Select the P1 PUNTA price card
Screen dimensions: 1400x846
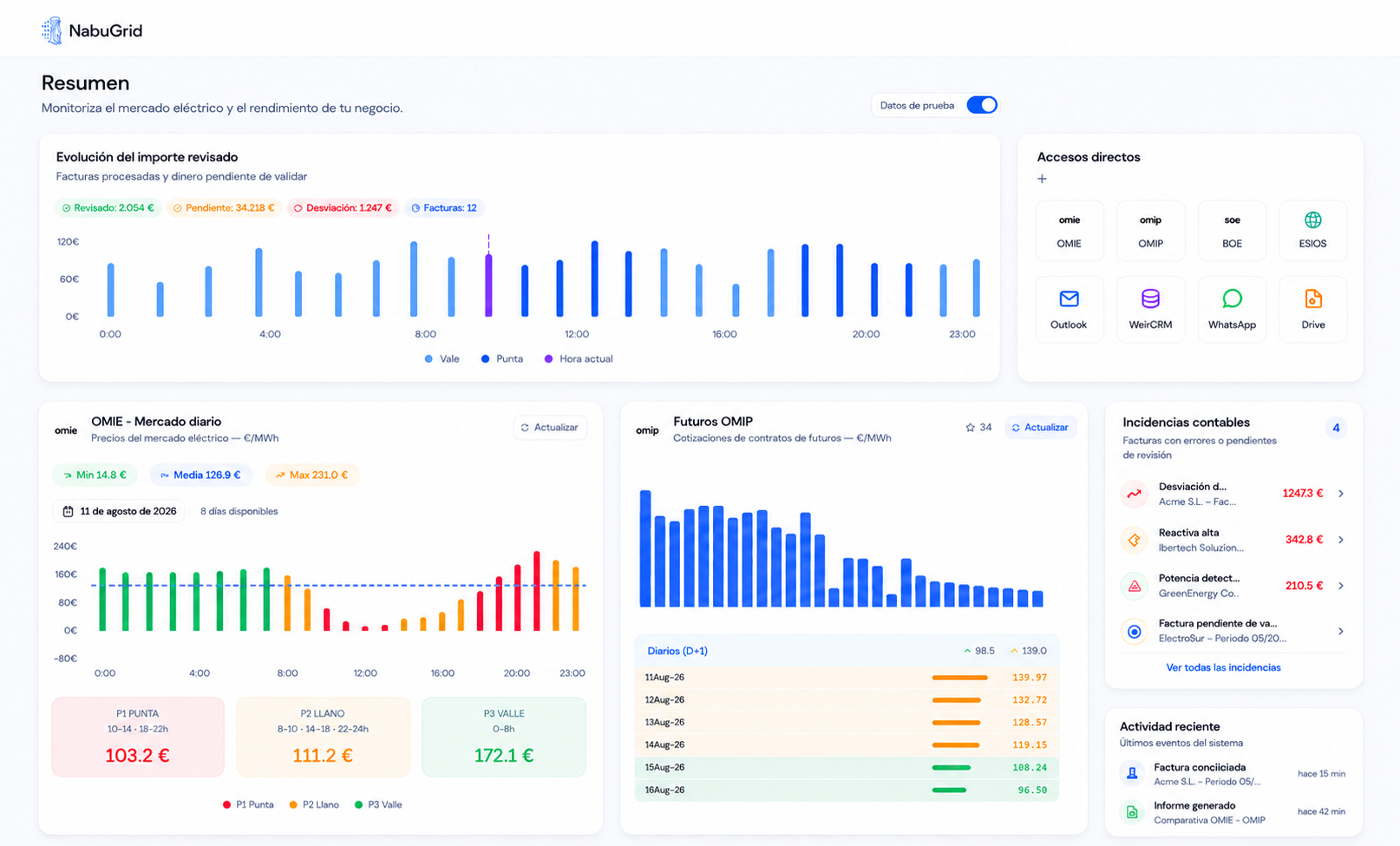(x=138, y=737)
